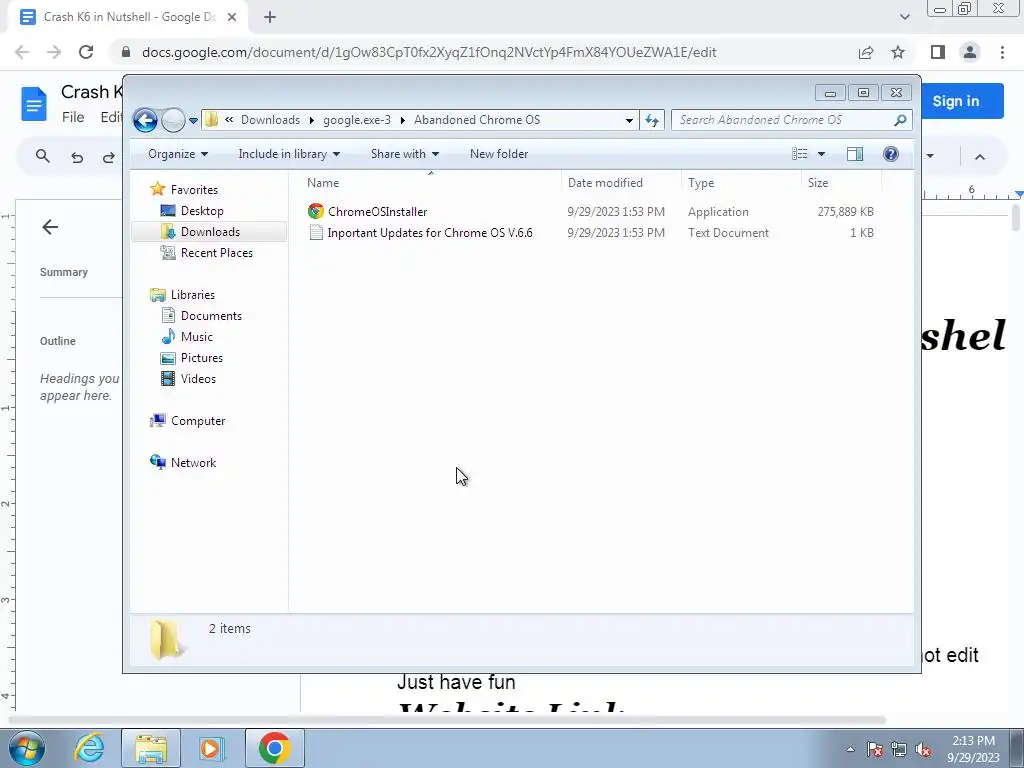
Task: Click the share page icon in Chrome
Action: pyautogui.click(x=866, y=52)
